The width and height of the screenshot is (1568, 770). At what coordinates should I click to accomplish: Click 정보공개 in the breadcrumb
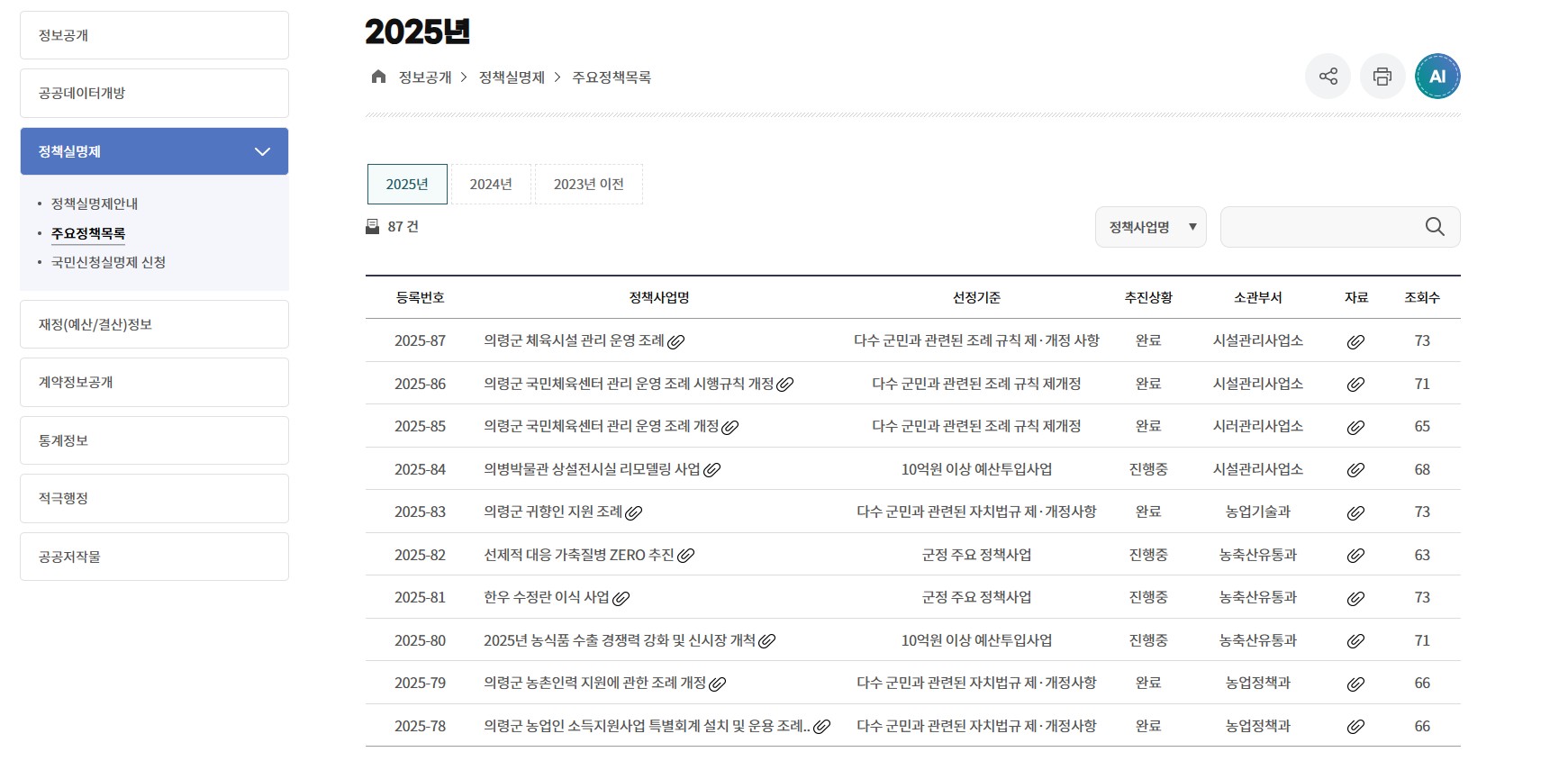click(x=425, y=77)
